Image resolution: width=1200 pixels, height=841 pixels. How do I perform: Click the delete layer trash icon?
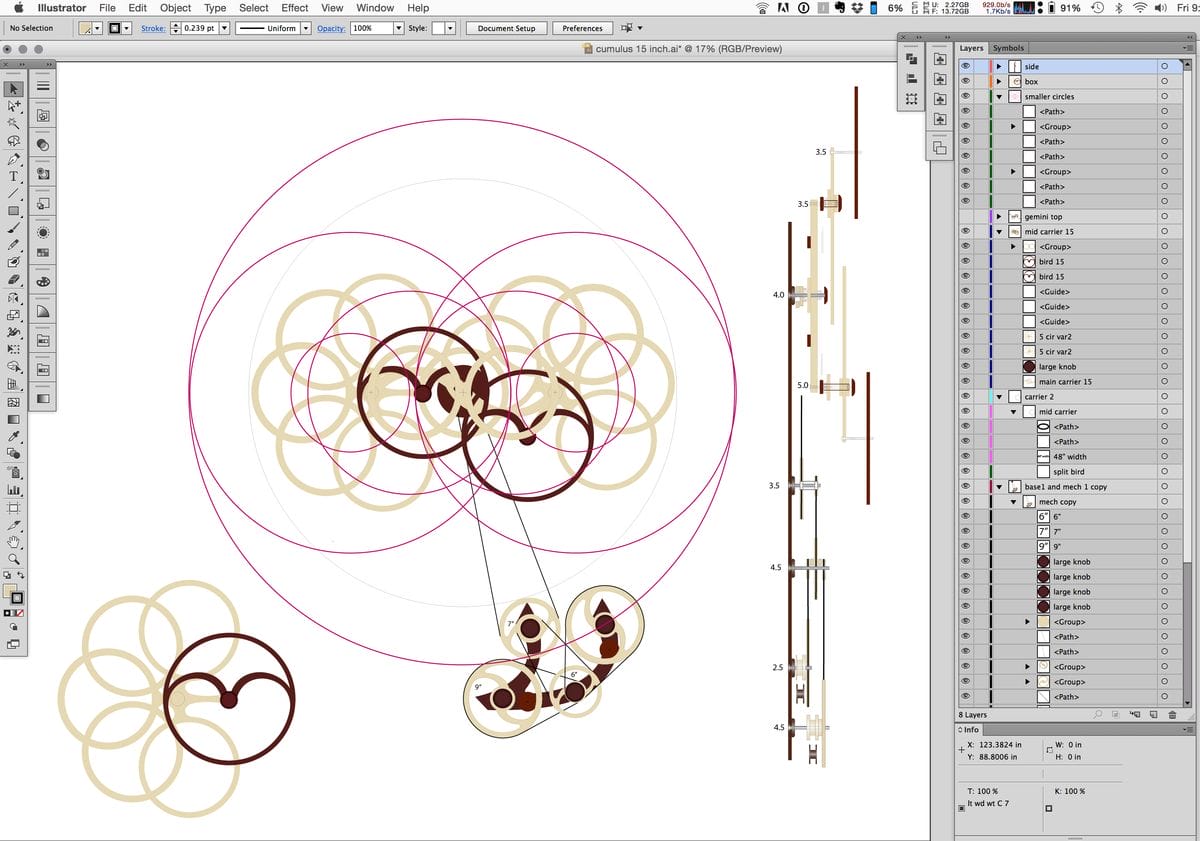point(1171,714)
